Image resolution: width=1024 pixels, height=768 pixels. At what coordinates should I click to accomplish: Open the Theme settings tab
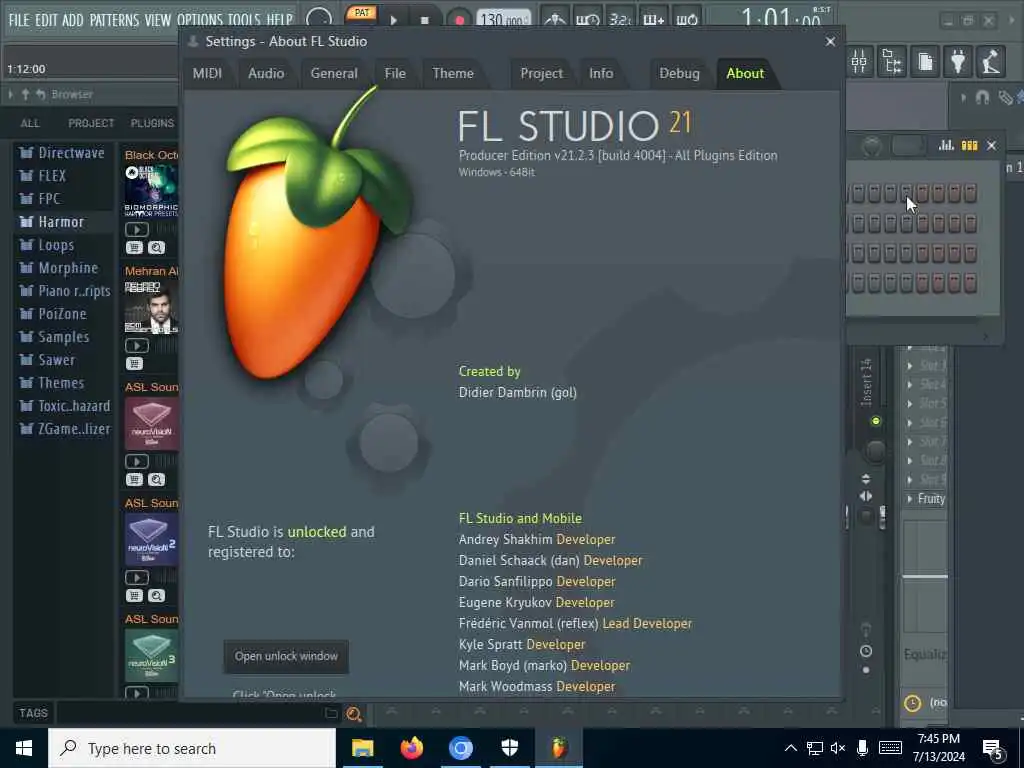click(x=453, y=73)
